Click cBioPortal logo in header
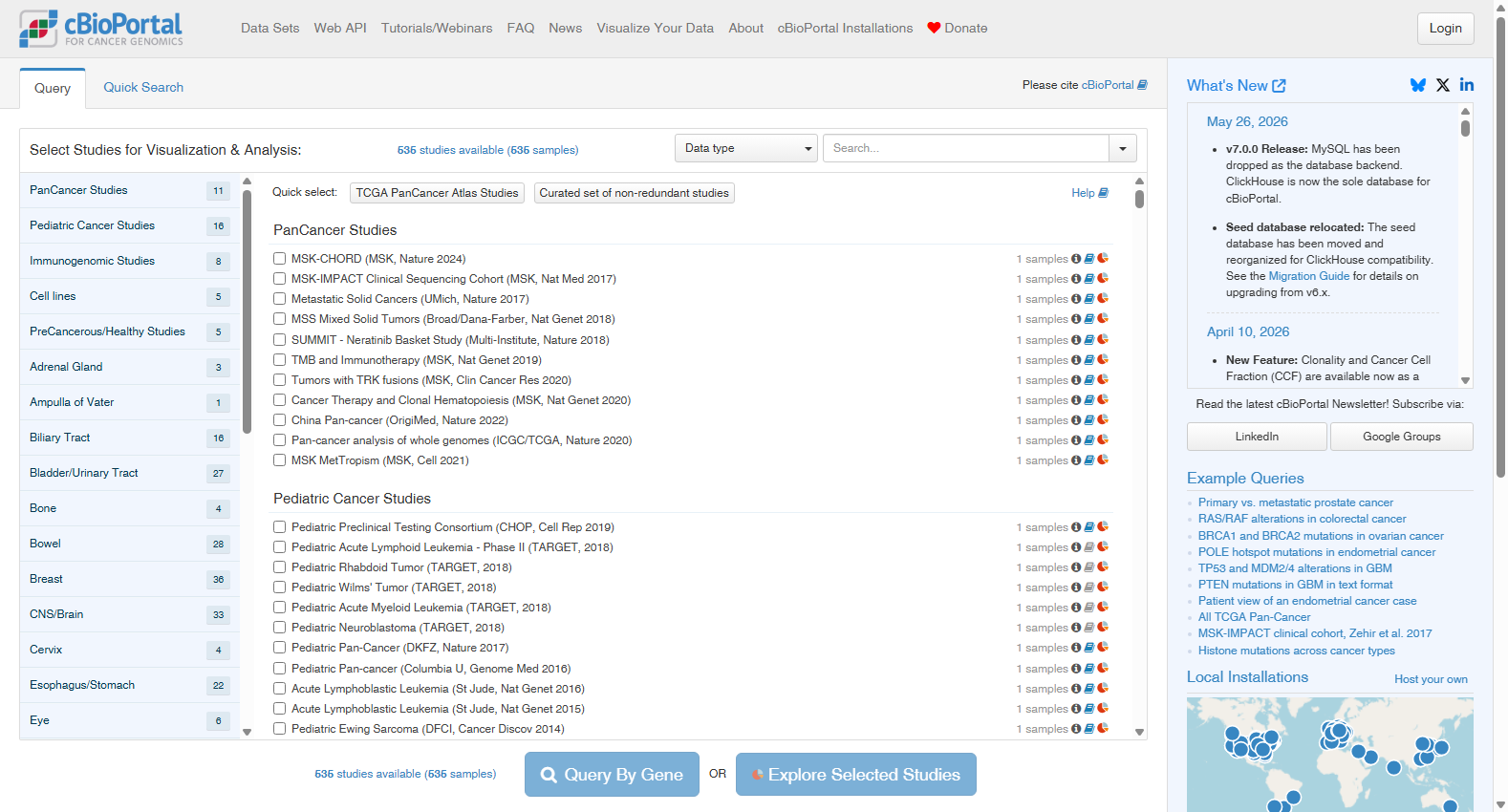The image size is (1508, 812). click(101, 29)
